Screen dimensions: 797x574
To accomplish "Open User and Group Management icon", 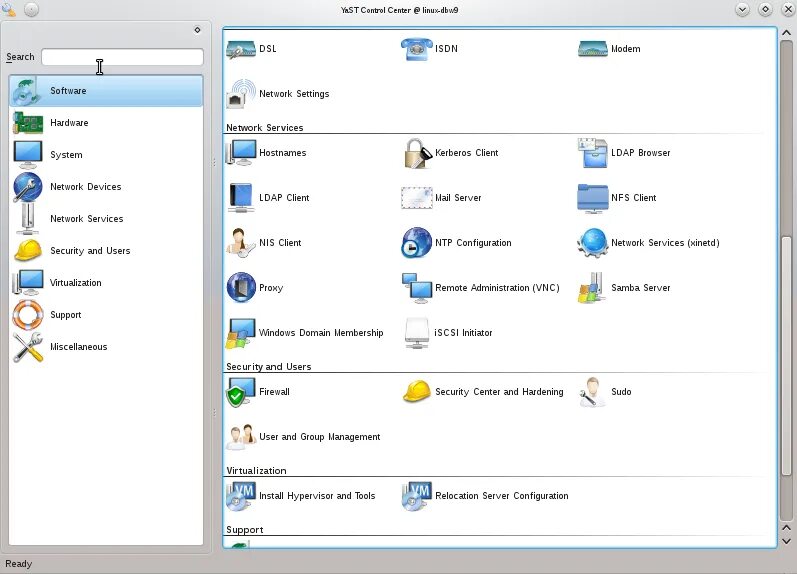I will click(x=240, y=437).
